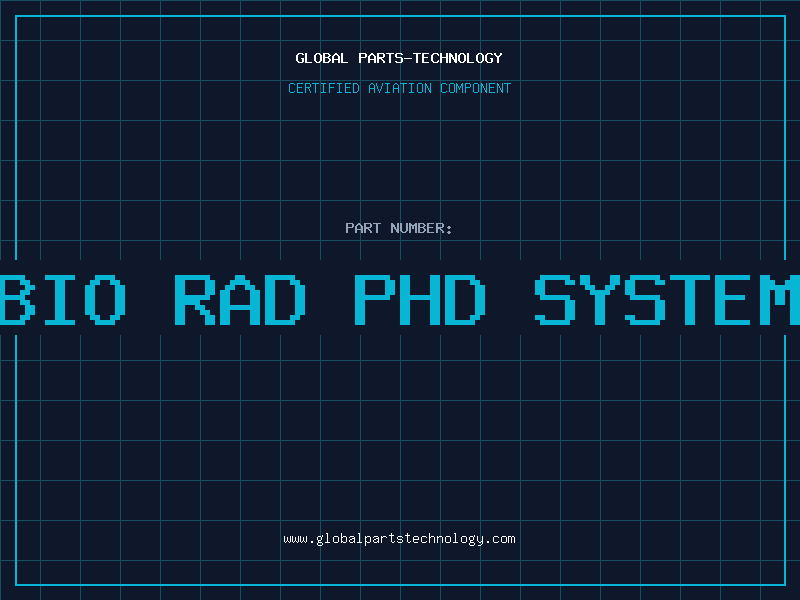Click the PART NUMBER: label
Viewport: 800px width, 600px height.
(x=399, y=228)
